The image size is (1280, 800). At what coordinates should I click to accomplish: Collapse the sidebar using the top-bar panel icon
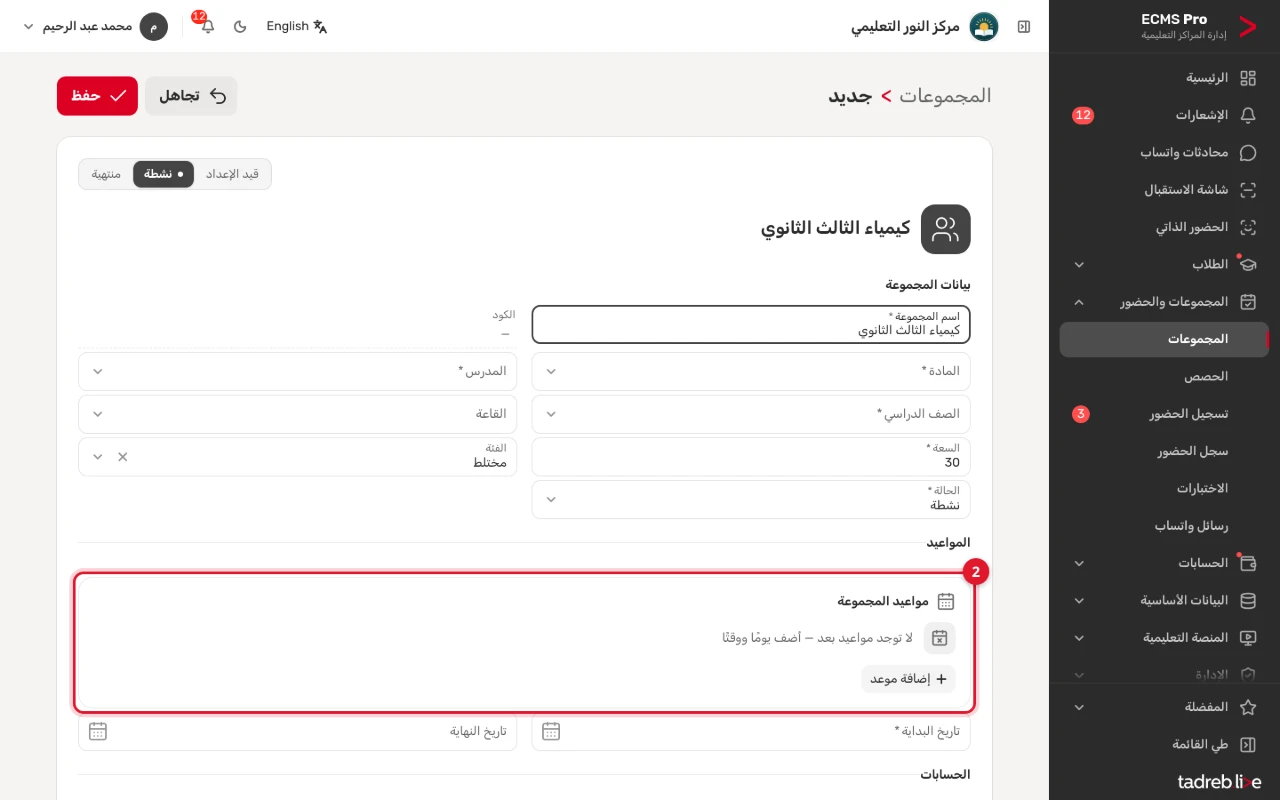[x=1023, y=27]
